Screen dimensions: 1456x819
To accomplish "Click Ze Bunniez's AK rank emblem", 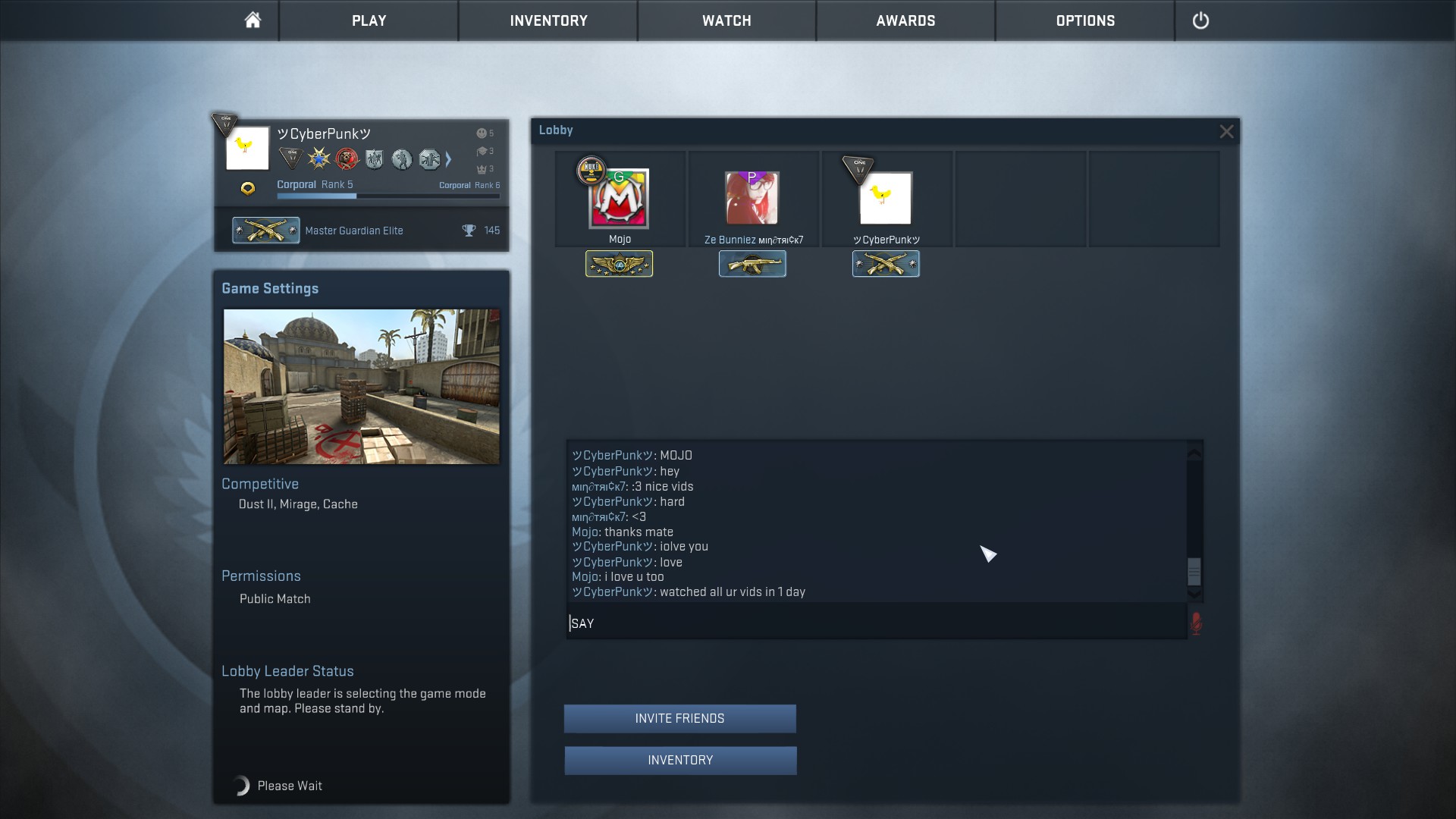I will click(752, 264).
